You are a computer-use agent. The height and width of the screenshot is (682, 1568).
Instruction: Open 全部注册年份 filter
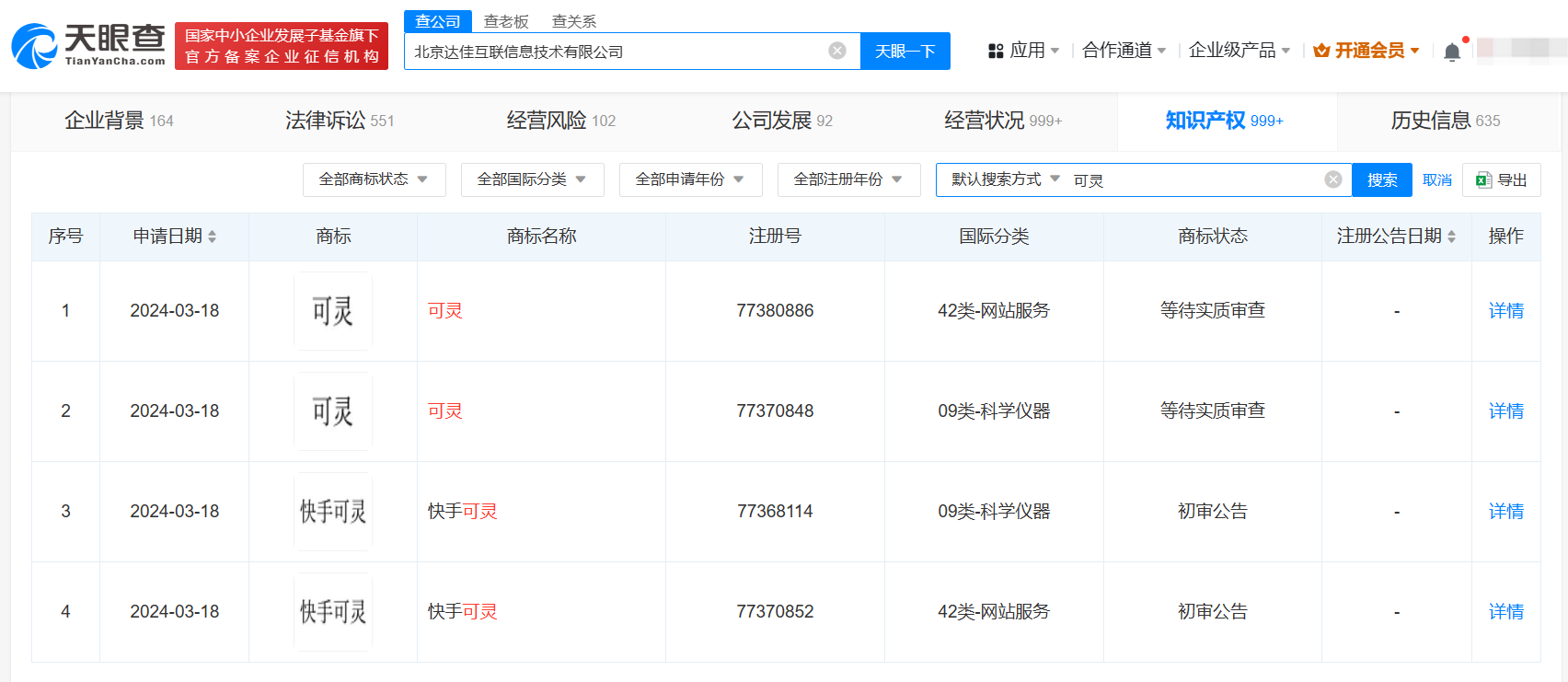tap(848, 179)
